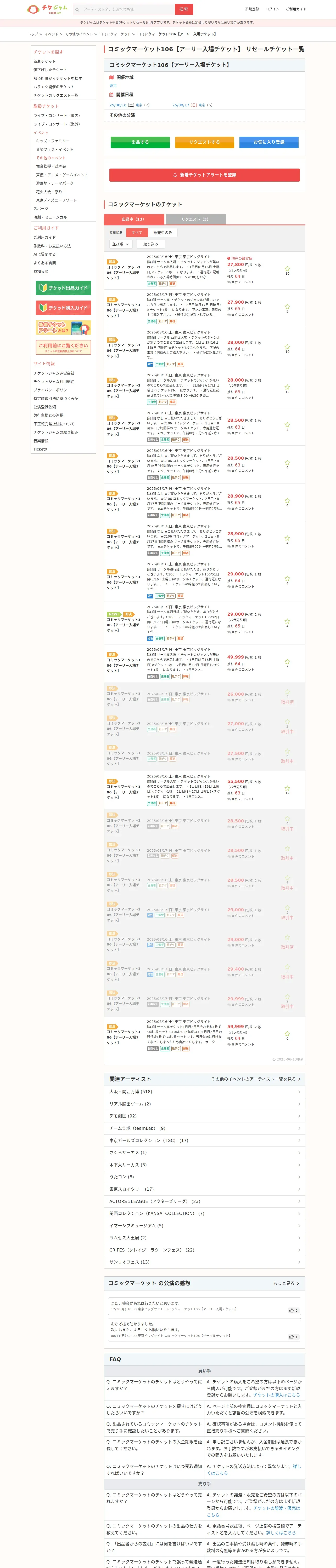Open the 25/08/16 (土) 東京 (7) date link
The image size is (336, 1568).
(x=129, y=105)
